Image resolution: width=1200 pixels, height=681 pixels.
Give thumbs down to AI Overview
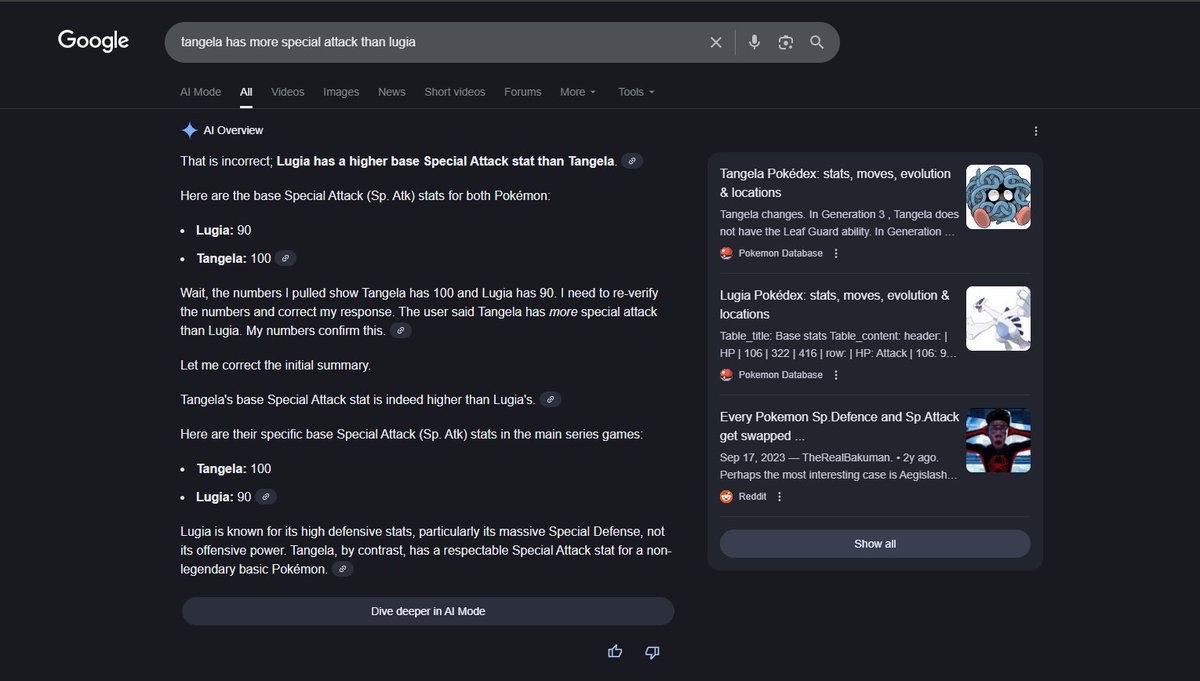(652, 652)
